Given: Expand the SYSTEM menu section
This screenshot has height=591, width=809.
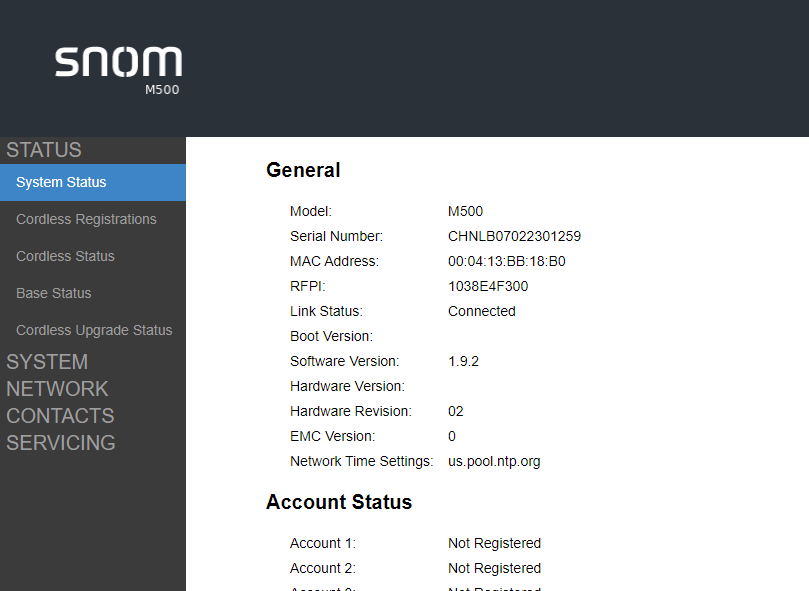Looking at the screenshot, I should click(47, 362).
